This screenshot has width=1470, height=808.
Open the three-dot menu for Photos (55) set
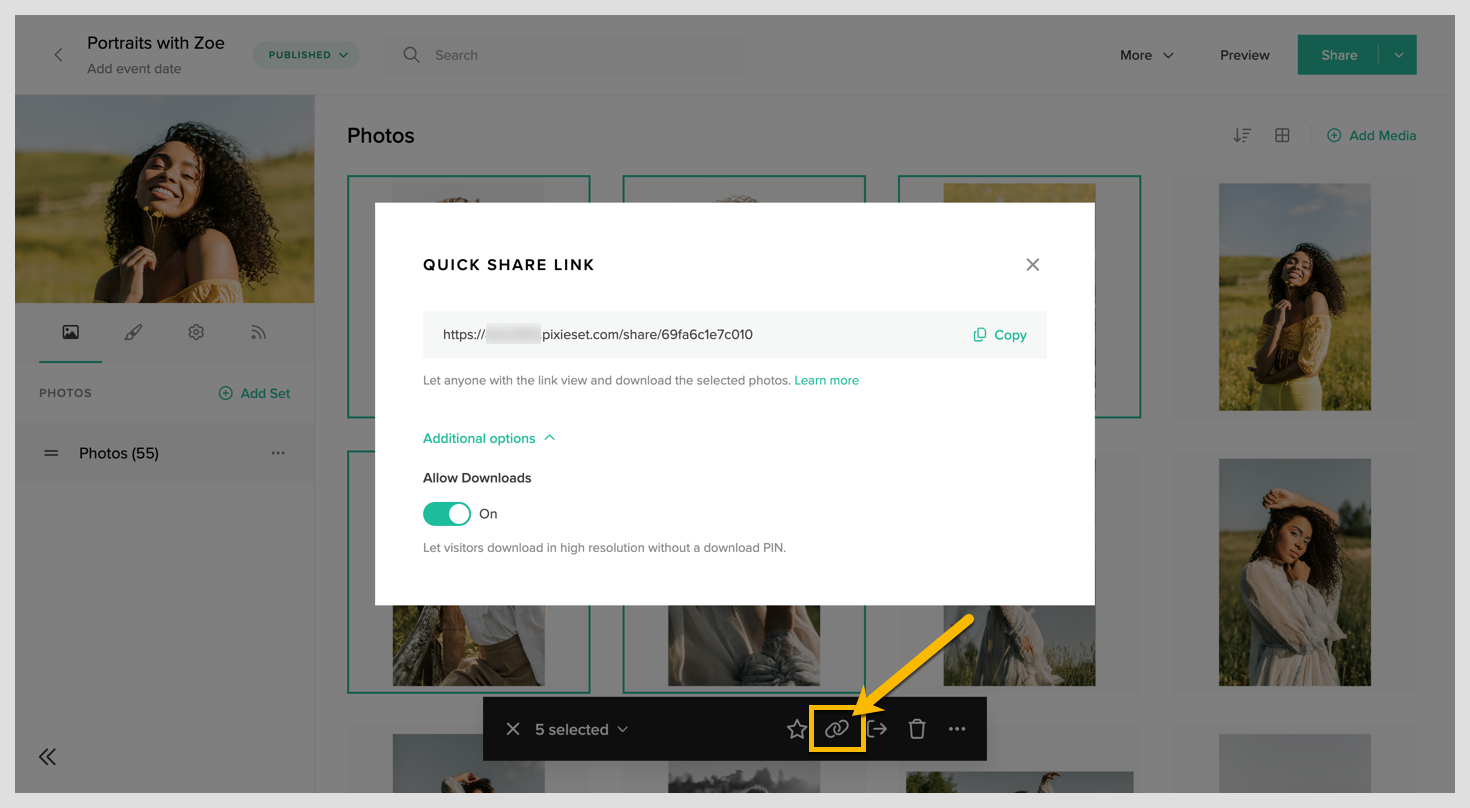tap(278, 453)
